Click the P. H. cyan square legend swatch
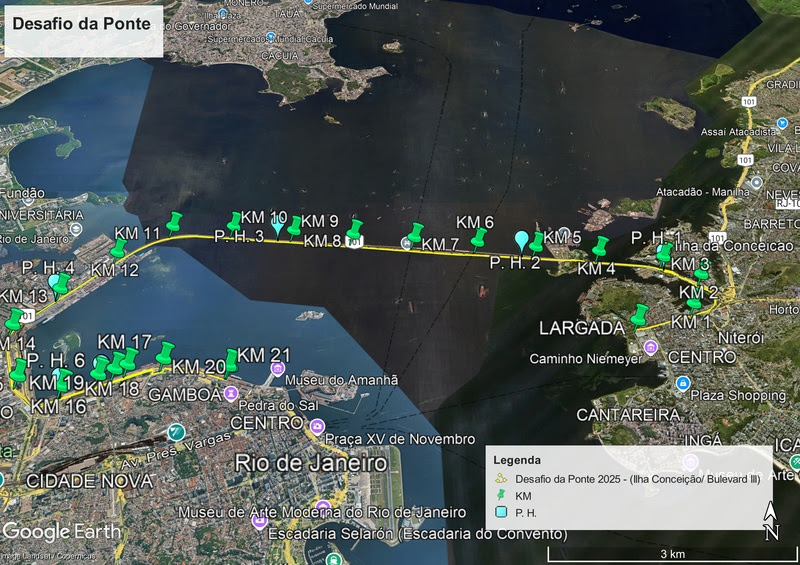The height and width of the screenshot is (565, 800). point(501,512)
